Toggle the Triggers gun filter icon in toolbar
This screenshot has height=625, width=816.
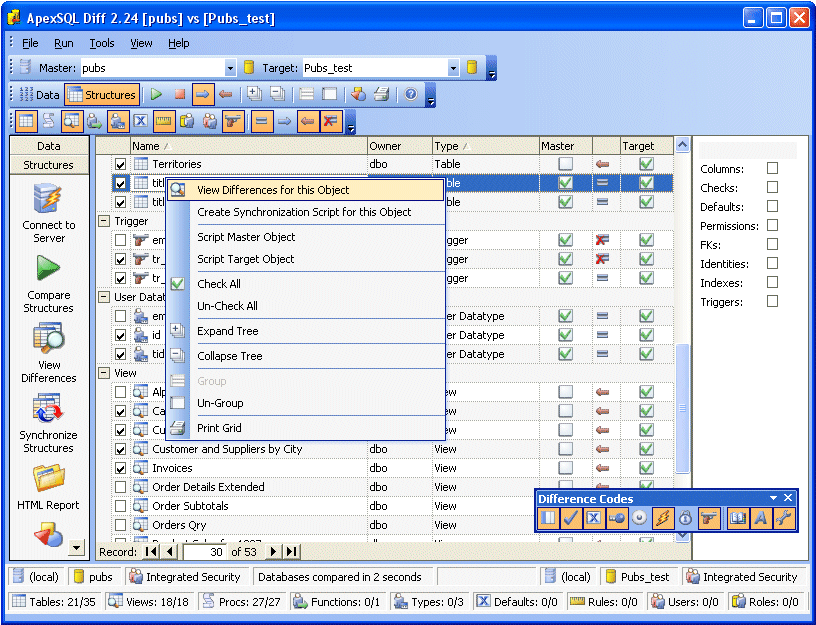tap(233, 122)
